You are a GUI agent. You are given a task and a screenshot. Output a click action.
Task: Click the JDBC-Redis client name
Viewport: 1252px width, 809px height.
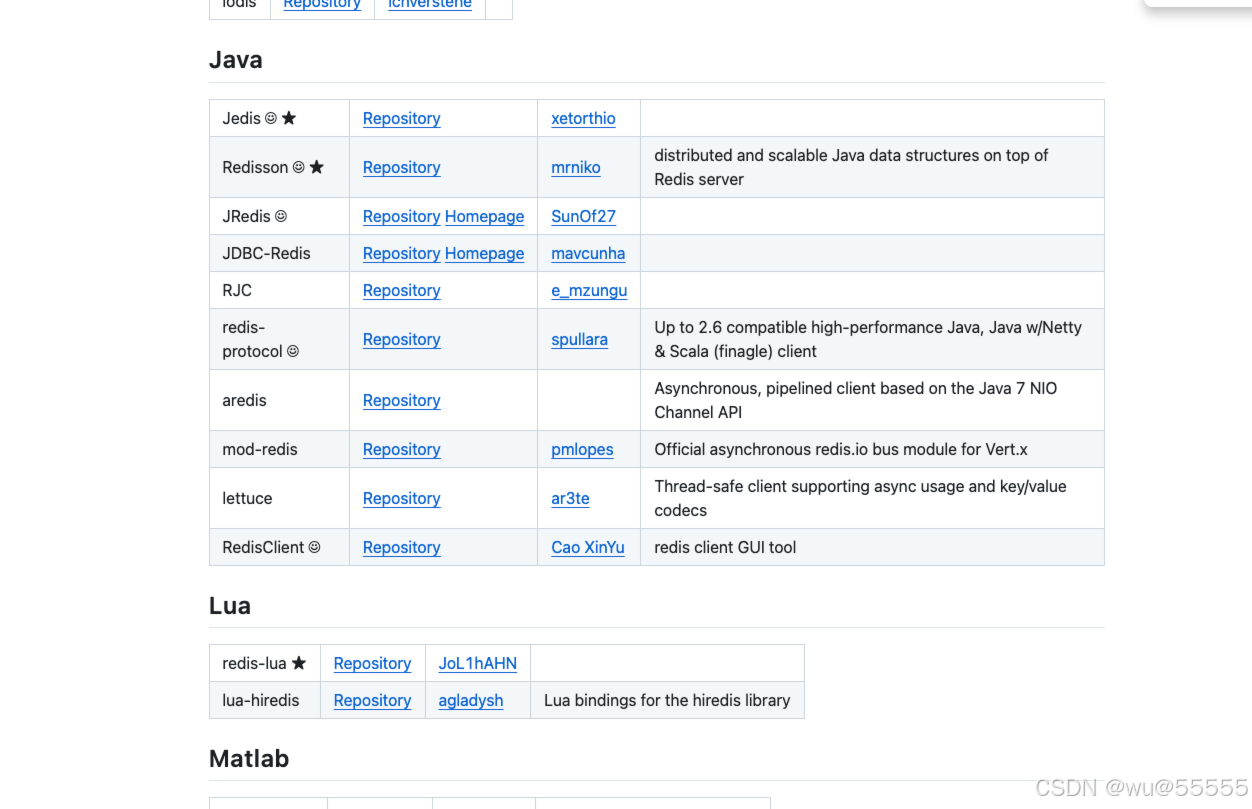pyautogui.click(x=266, y=253)
